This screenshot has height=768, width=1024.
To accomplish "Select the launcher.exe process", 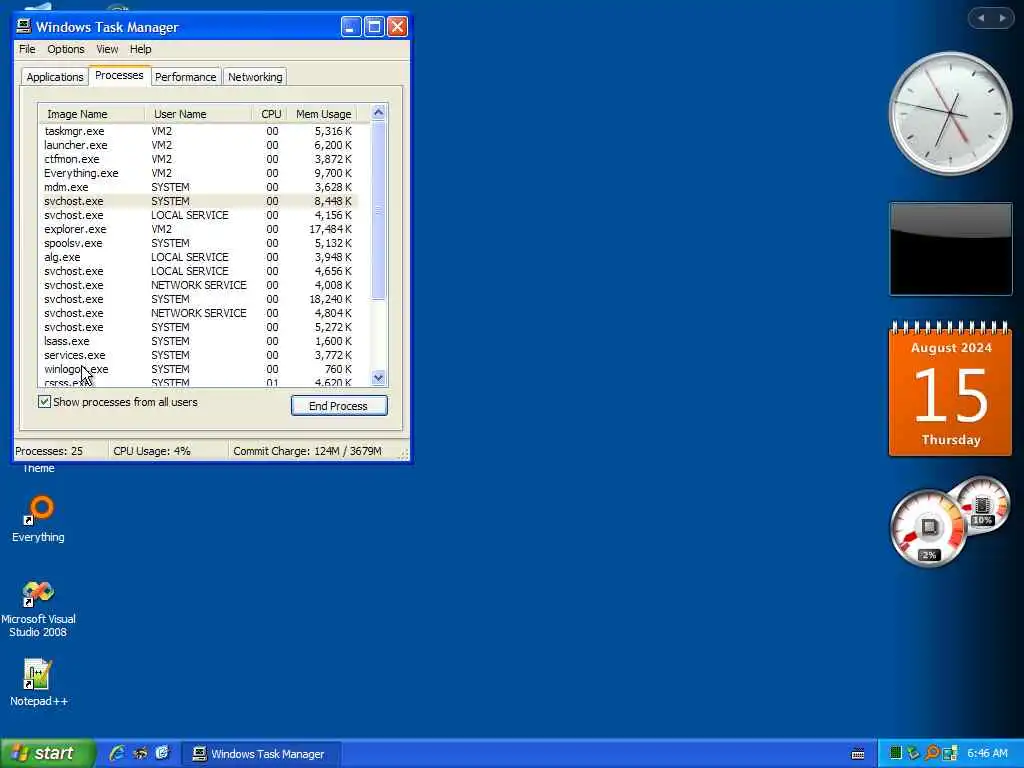I will (x=199, y=145).
